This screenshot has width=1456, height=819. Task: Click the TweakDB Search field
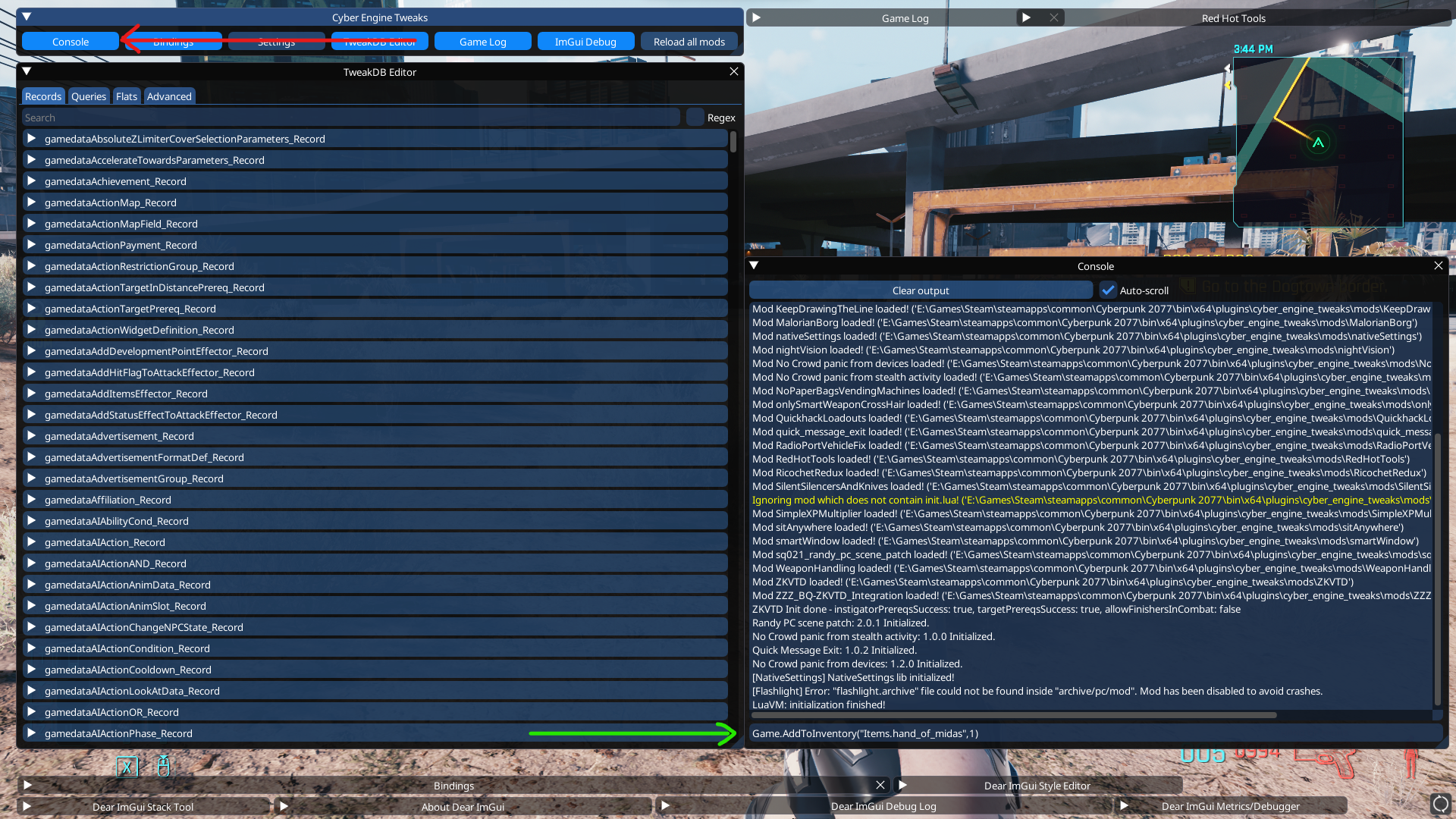(350, 118)
